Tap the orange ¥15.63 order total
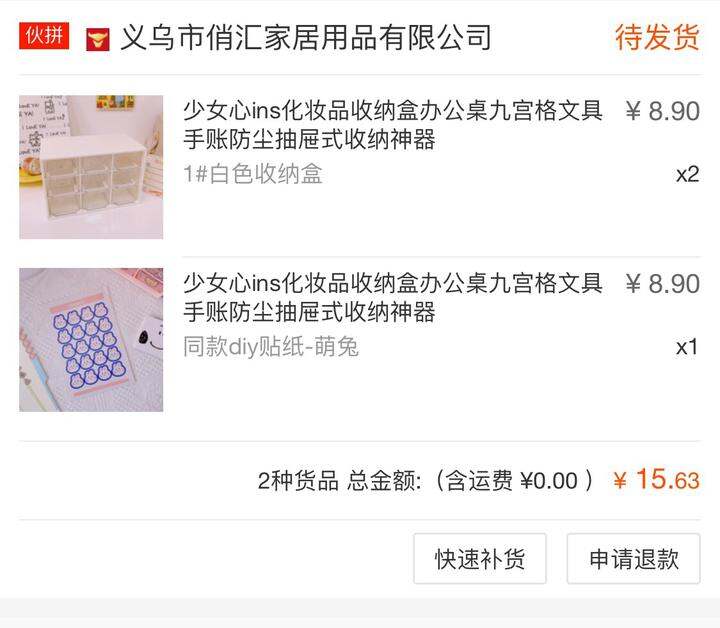The height and width of the screenshot is (628, 720). [x=657, y=479]
